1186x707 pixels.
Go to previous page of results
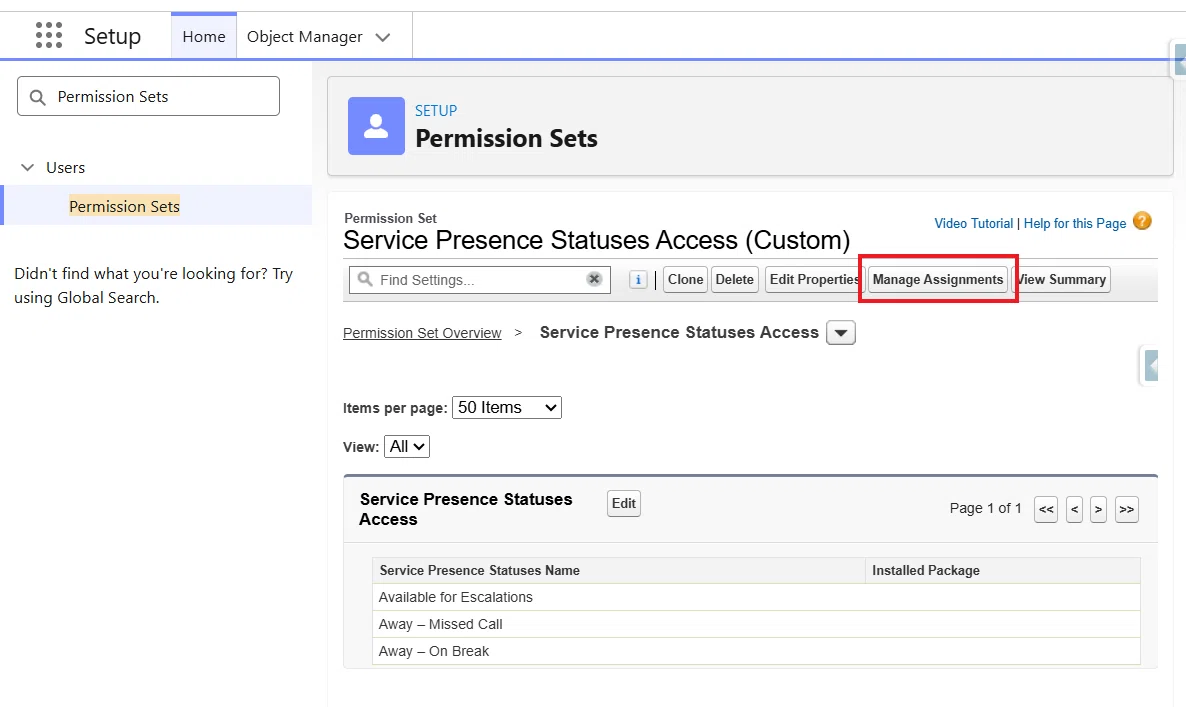[x=1074, y=509]
